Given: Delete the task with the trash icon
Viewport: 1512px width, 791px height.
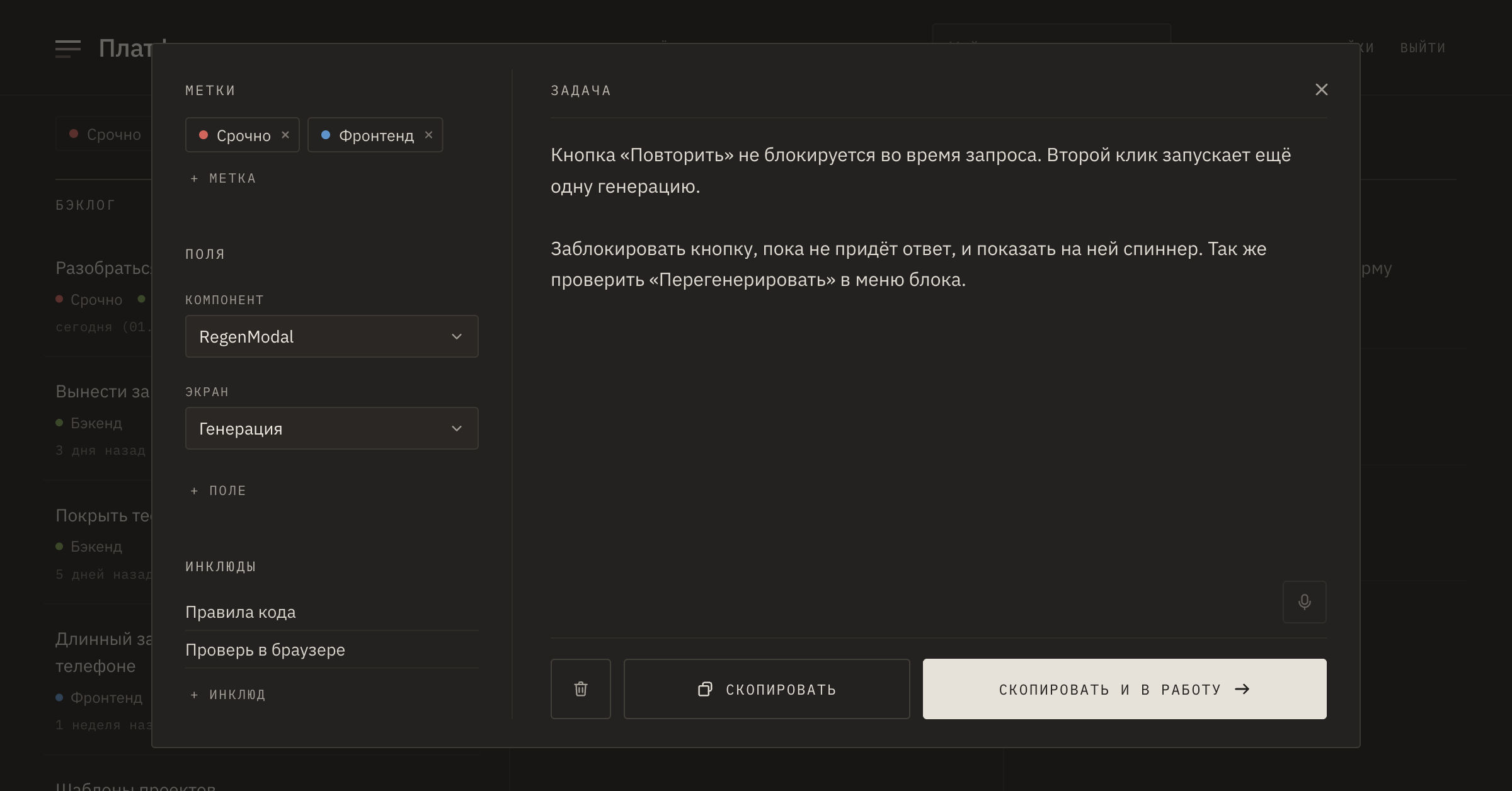Looking at the screenshot, I should [x=581, y=689].
